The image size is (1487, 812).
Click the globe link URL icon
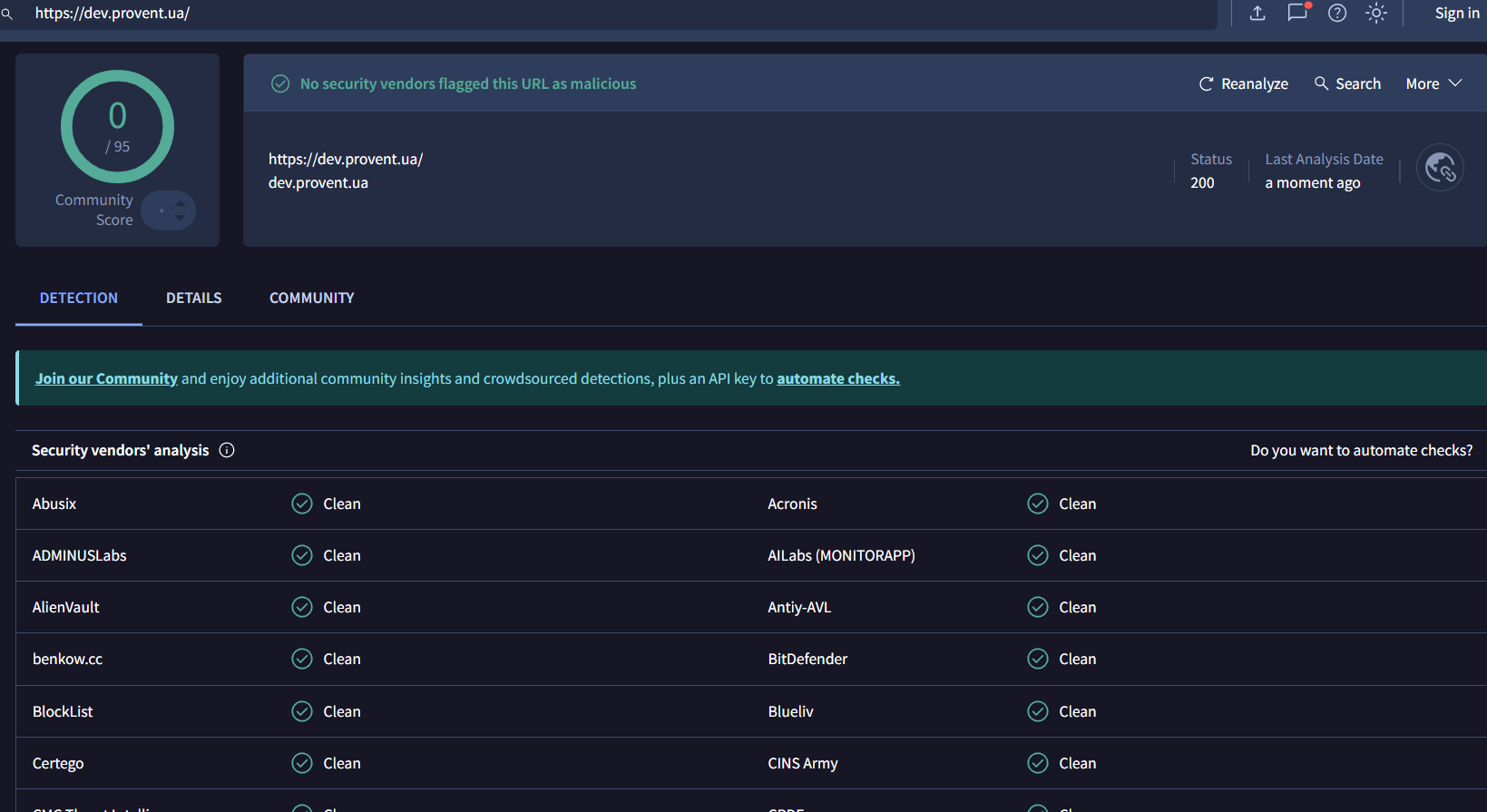(x=1440, y=168)
